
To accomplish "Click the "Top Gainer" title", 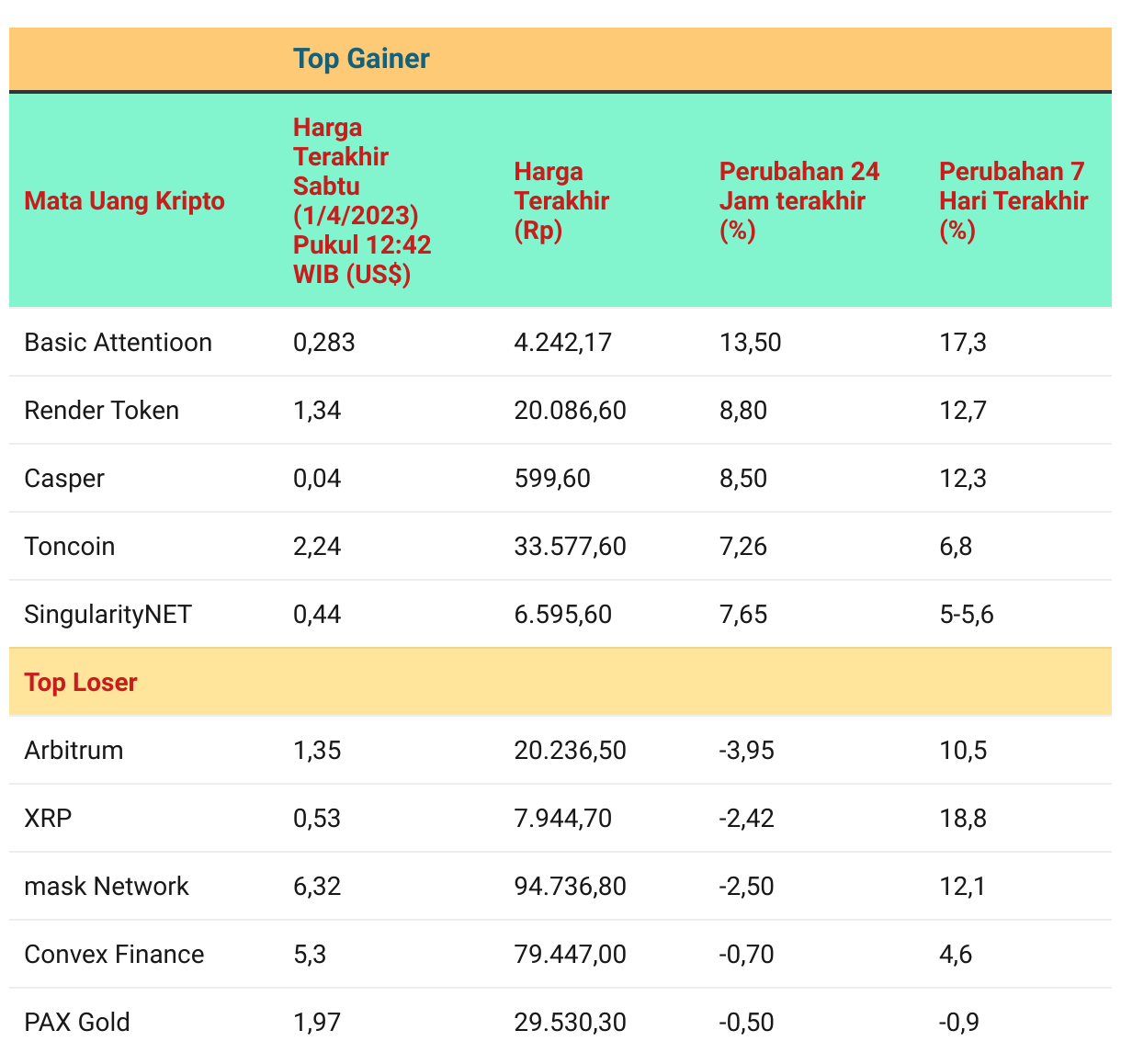I will pyautogui.click(x=361, y=59).
